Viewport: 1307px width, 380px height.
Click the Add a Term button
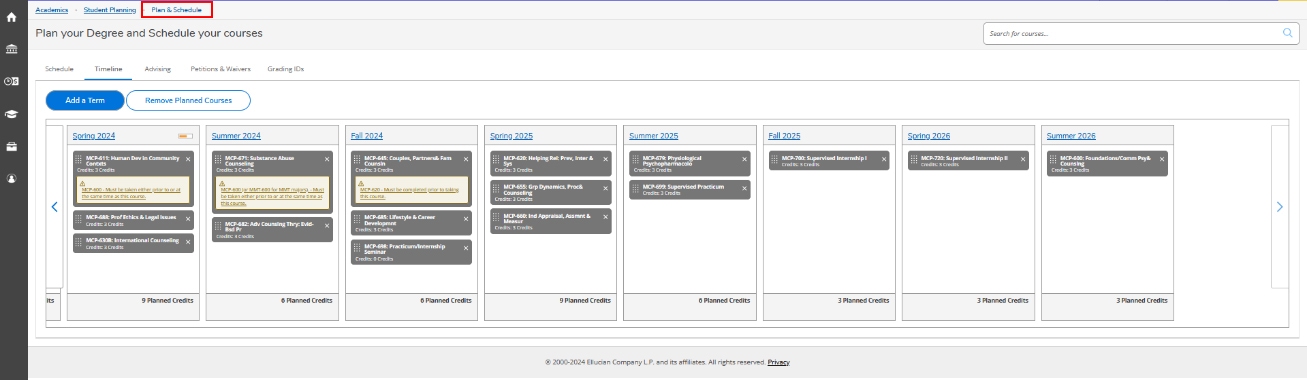(85, 100)
